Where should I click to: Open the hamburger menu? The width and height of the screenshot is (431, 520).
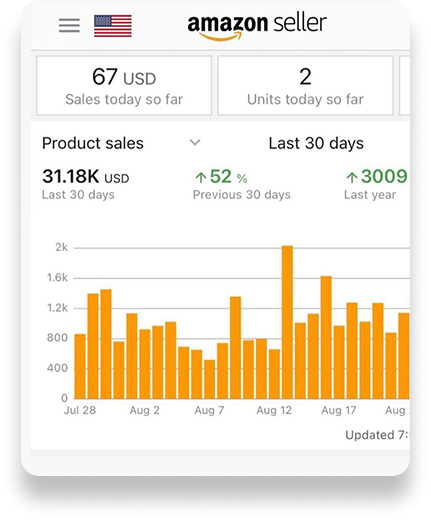tap(69, 25)
